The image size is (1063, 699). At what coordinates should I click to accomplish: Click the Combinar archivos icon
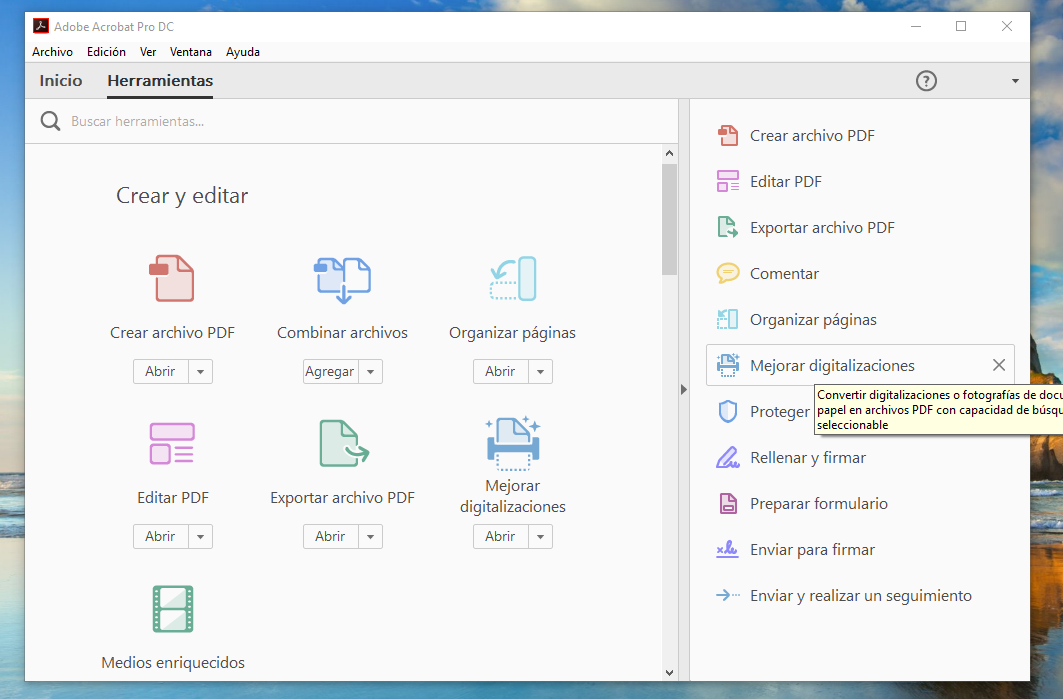(x=342, y=278)
